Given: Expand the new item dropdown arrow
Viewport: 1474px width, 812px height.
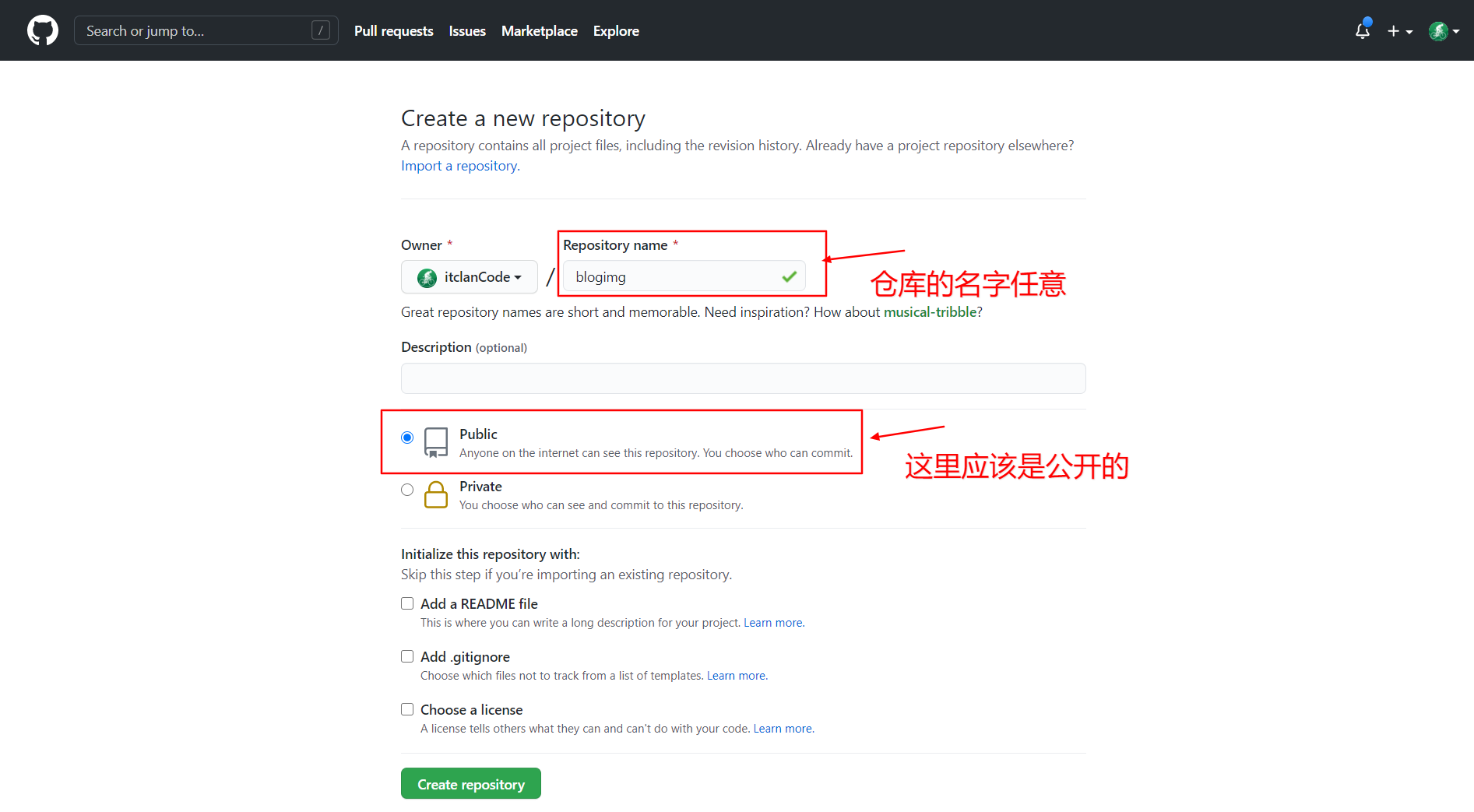Looking at the screenshot, I should (x=1409, y=31).
